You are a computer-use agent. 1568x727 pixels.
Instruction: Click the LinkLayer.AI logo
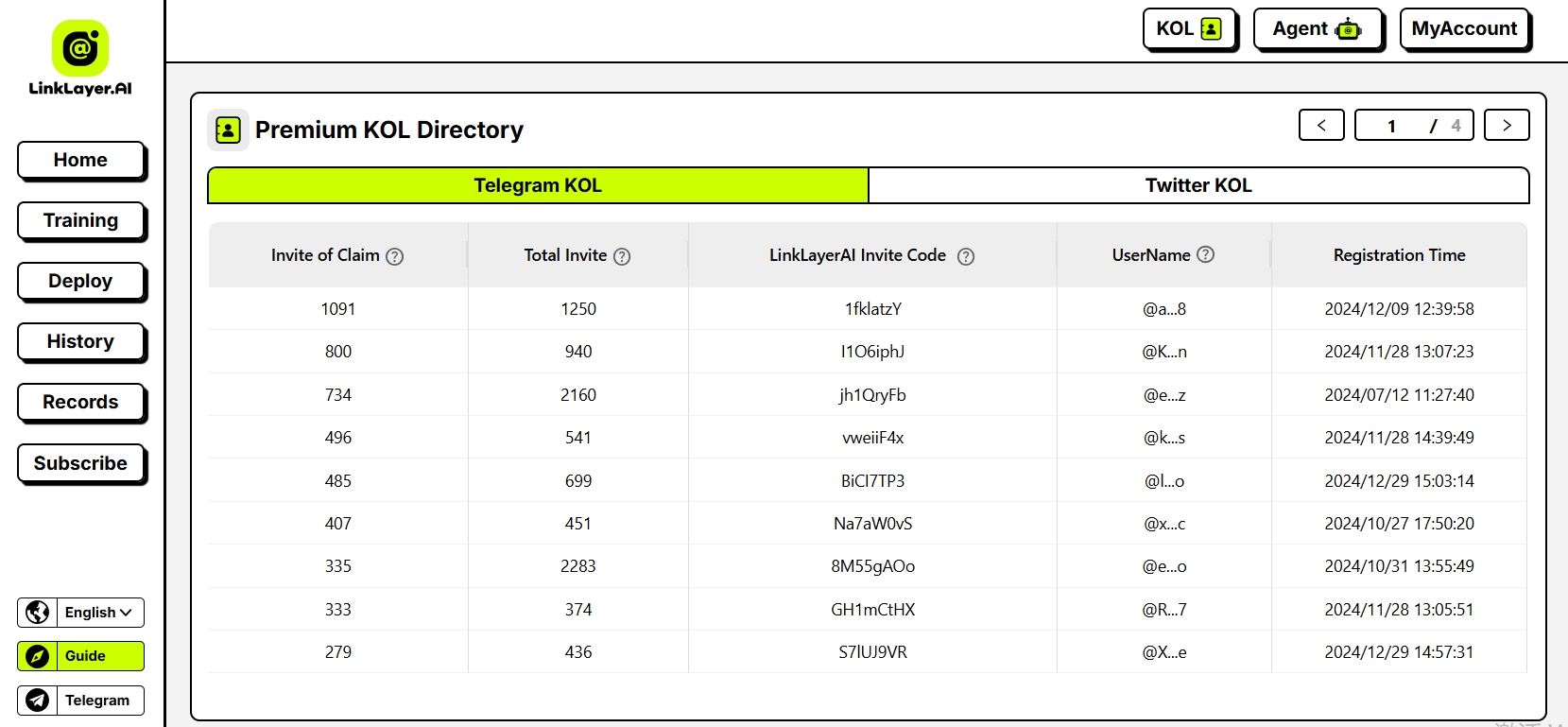click(x=80, y=59)
